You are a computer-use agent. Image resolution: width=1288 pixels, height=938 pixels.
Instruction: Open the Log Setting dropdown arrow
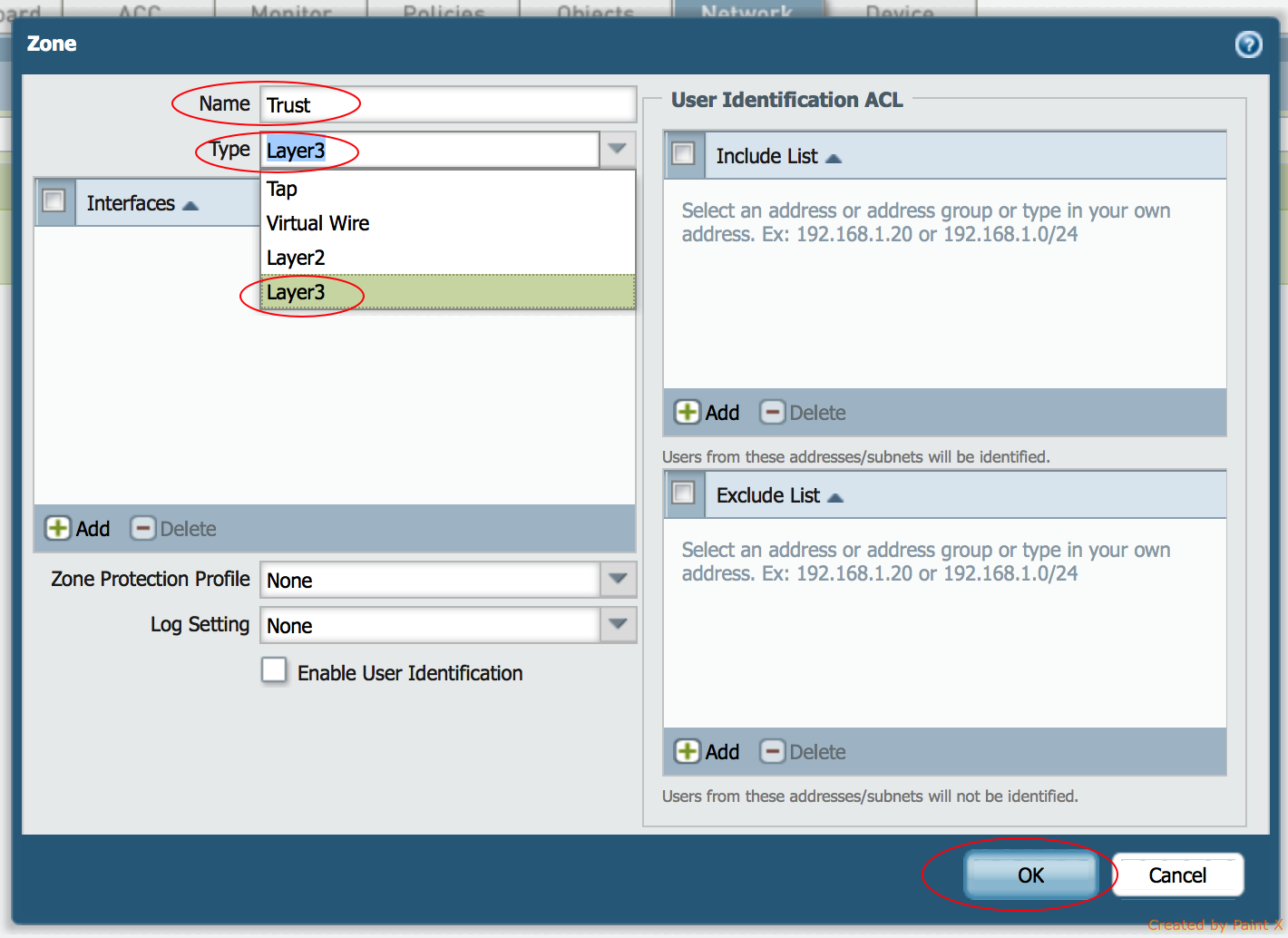click(618, 625)
